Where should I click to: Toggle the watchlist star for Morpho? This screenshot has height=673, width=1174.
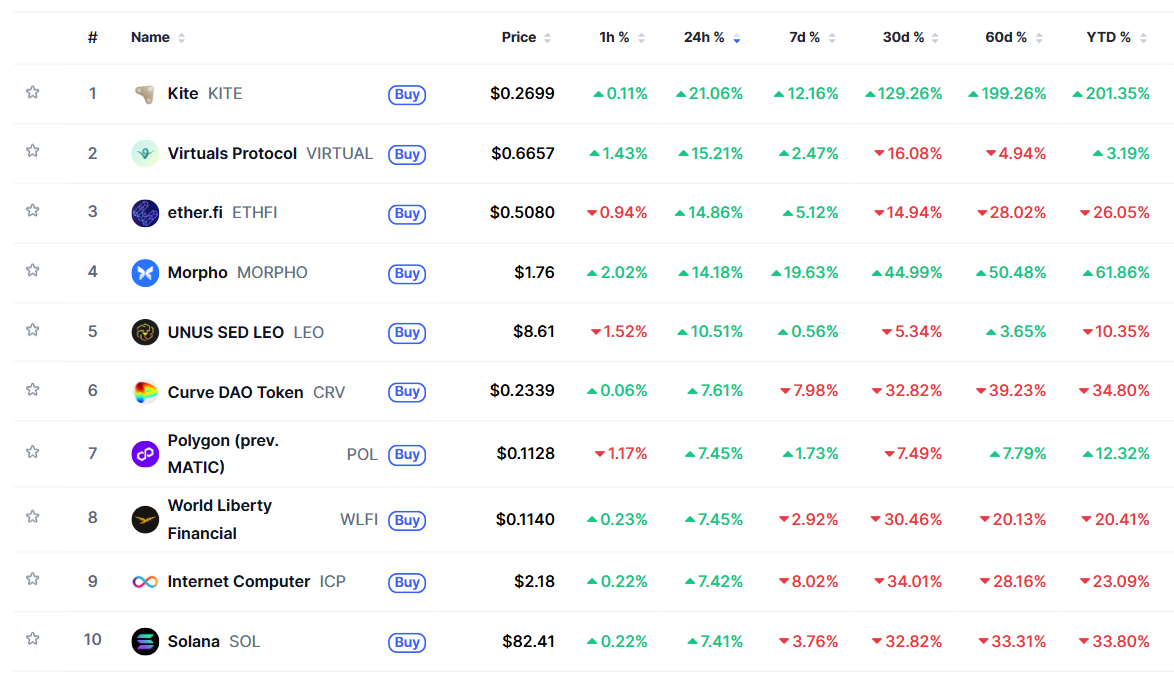point(33,270)
